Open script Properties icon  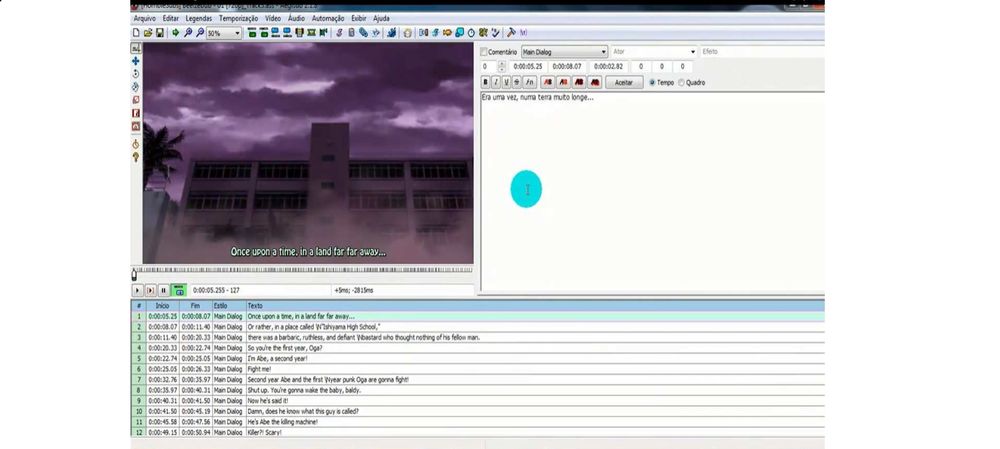point(351,33)
